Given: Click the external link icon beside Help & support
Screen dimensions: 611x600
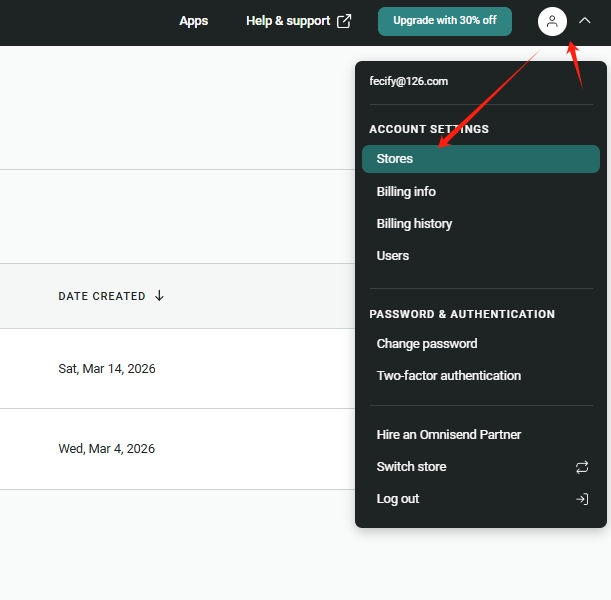Looking at the screenshot, I should click(x=344, y=21).
